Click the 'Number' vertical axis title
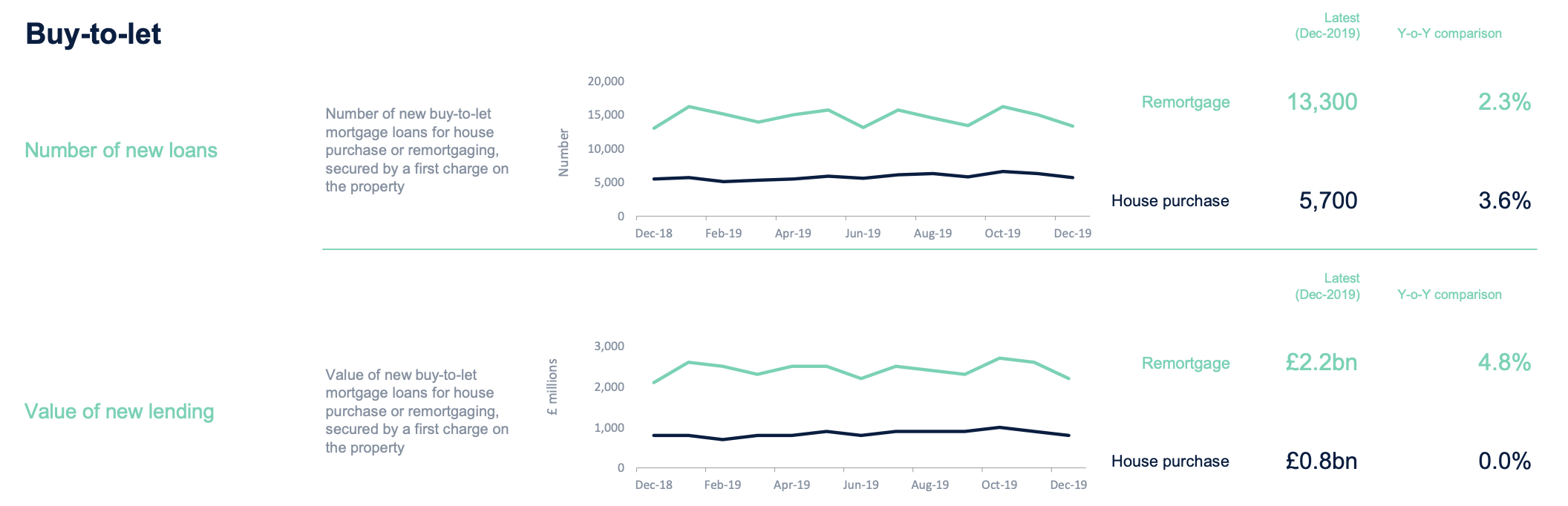The image size is (1568, 506). tap(563, 152)
